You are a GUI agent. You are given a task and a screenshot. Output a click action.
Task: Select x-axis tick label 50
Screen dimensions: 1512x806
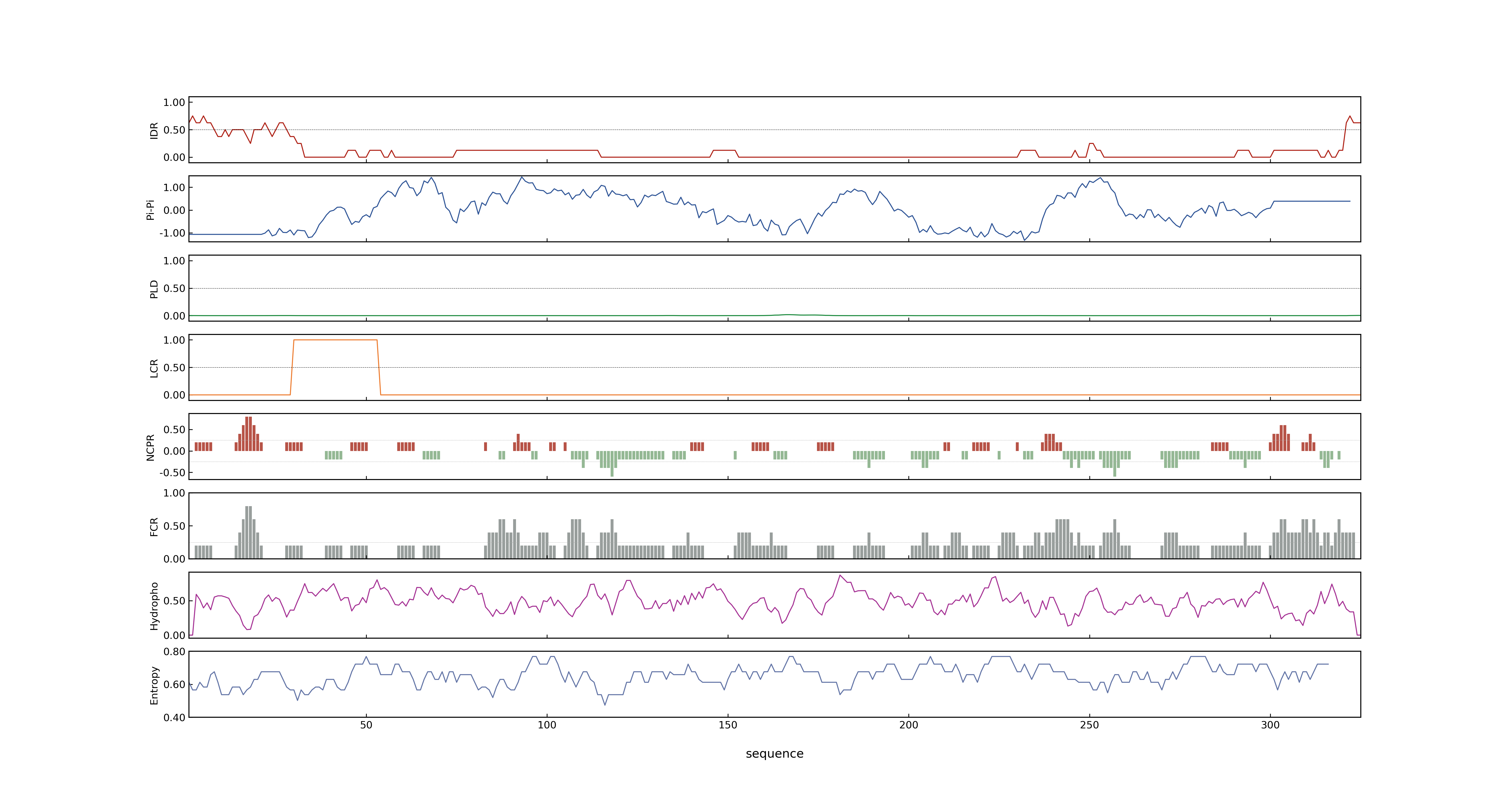click(x=366, y=725)
